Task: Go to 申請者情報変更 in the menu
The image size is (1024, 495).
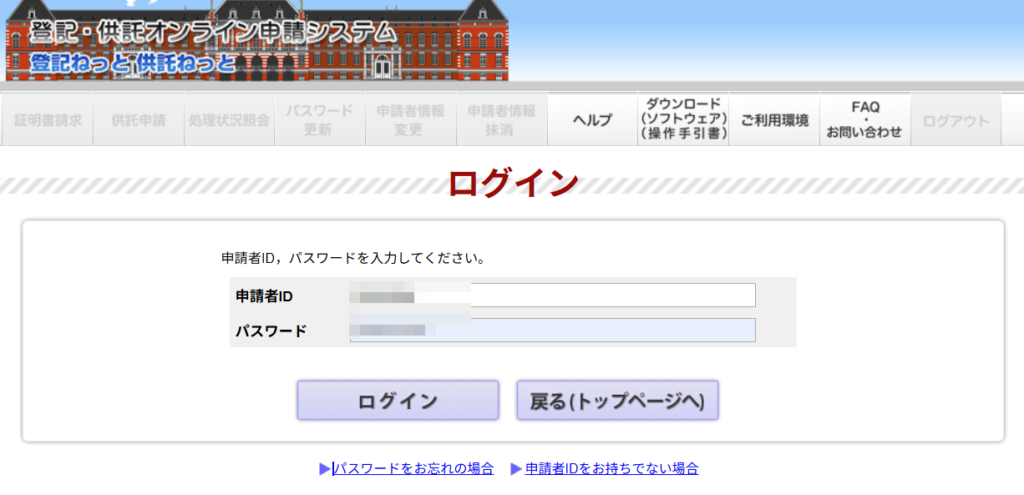Action: coord(410,120)
